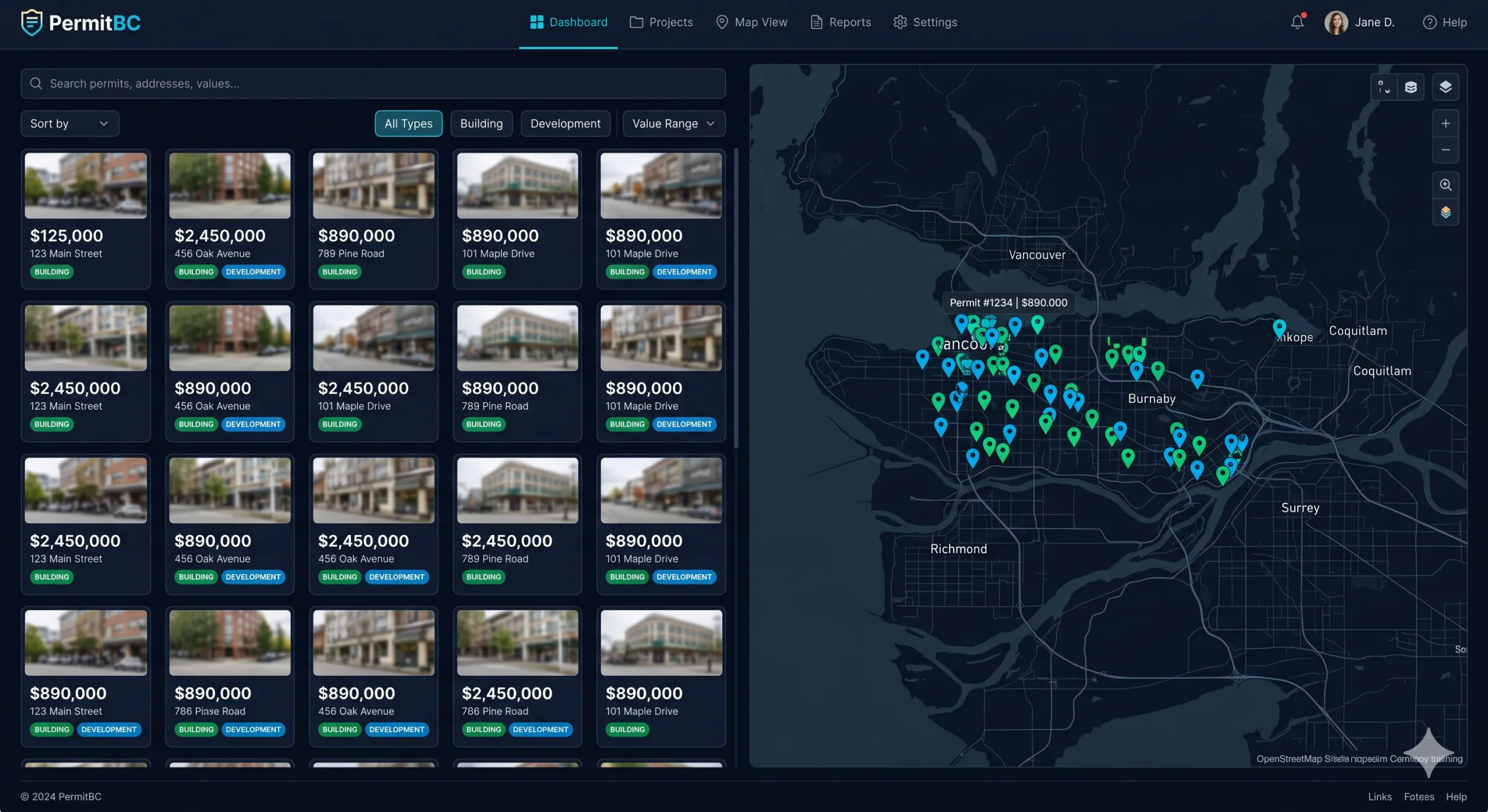The image size is (1488, 812).
Task: Click the Links footer link
Action: point(1379,797)
